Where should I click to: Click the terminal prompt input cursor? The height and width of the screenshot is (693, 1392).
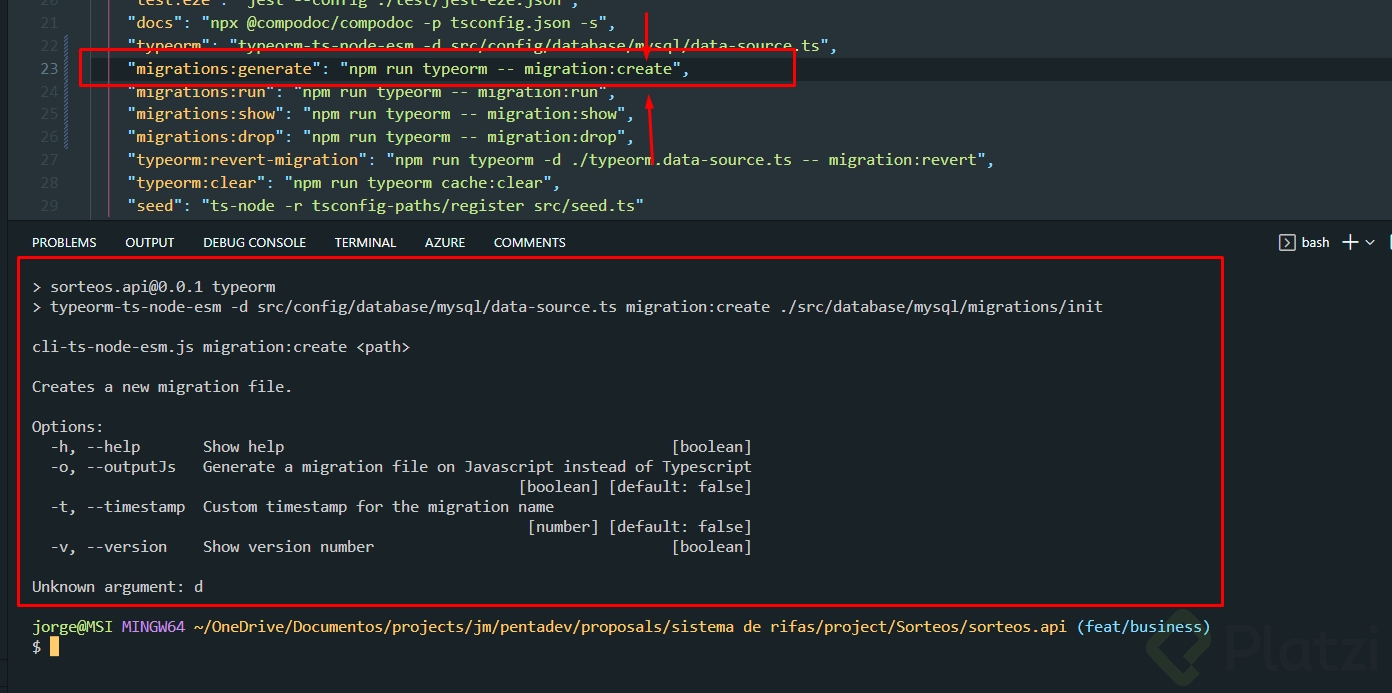(54, 646)
